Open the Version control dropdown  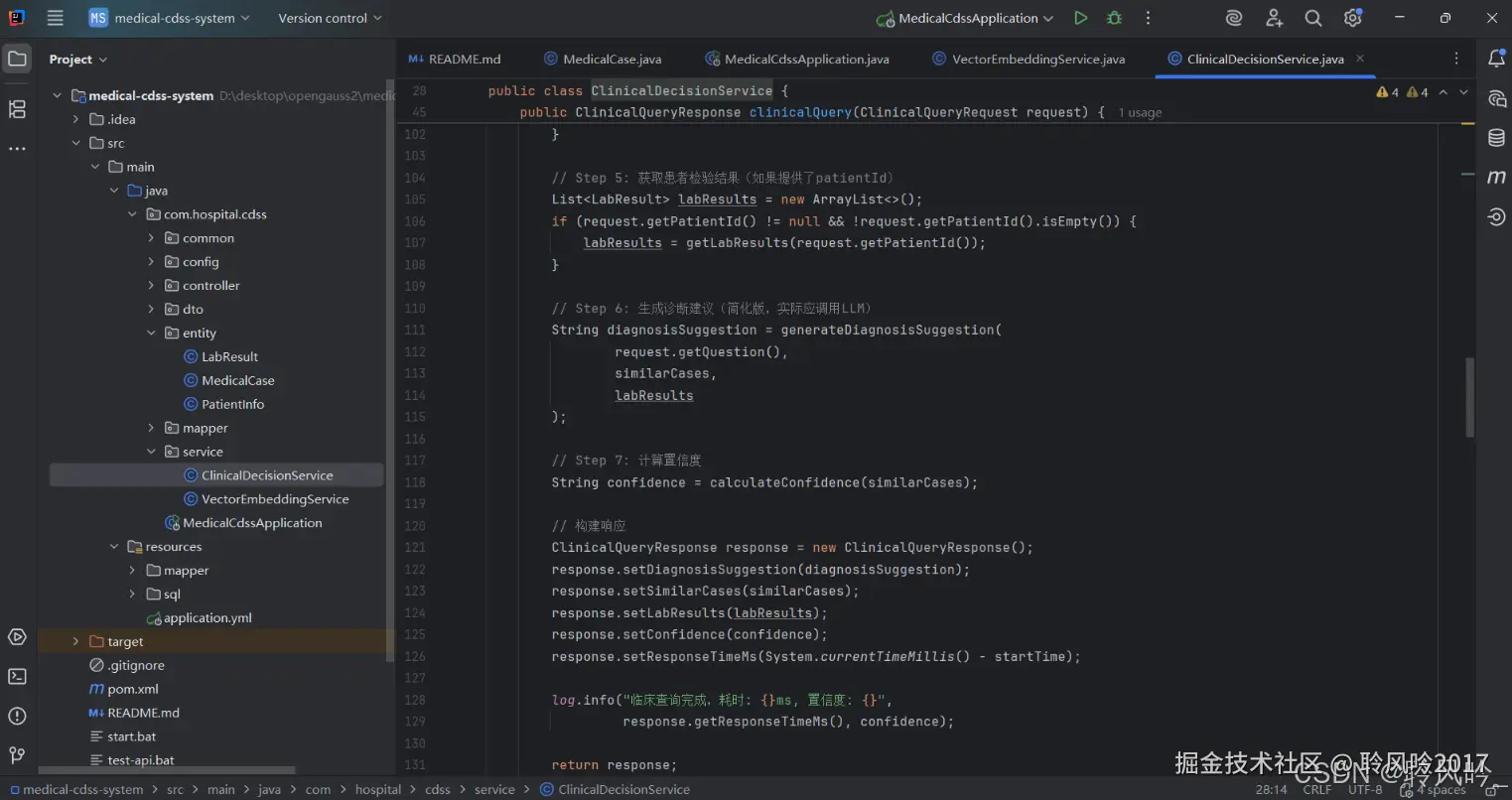coord(330,18)
